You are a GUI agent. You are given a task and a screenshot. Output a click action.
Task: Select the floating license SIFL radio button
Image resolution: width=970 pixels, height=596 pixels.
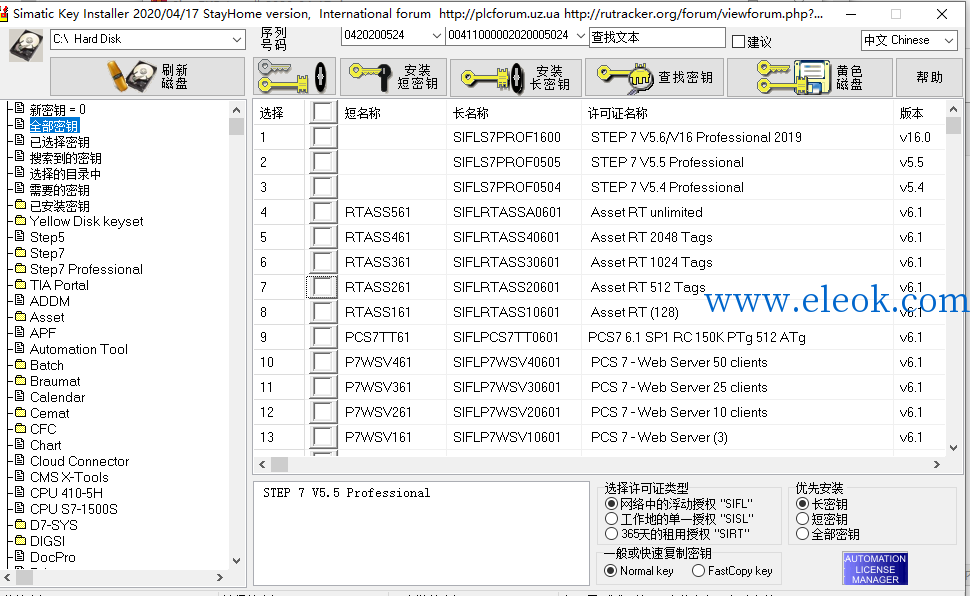611,504
